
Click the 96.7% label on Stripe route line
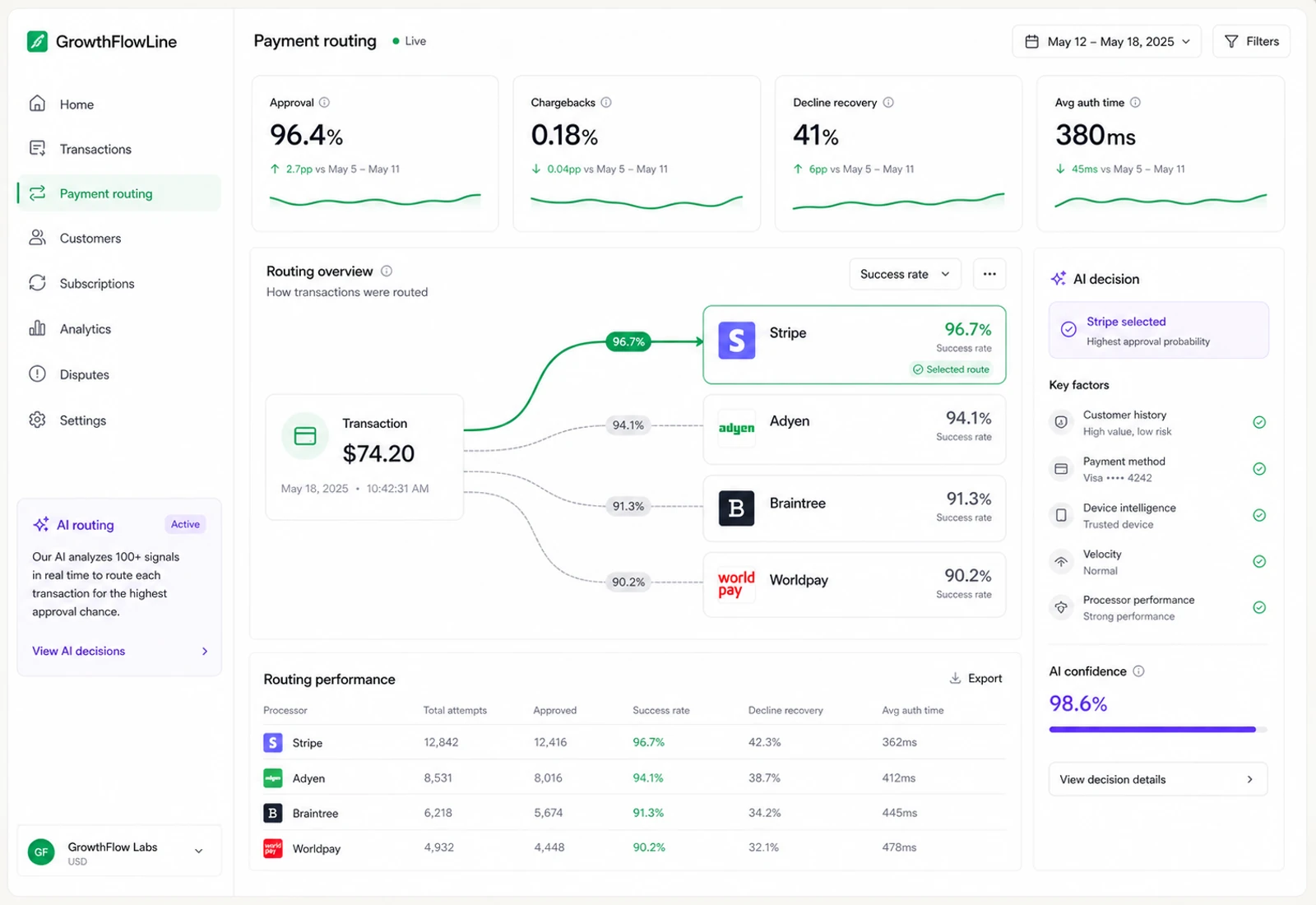(628, 341)
